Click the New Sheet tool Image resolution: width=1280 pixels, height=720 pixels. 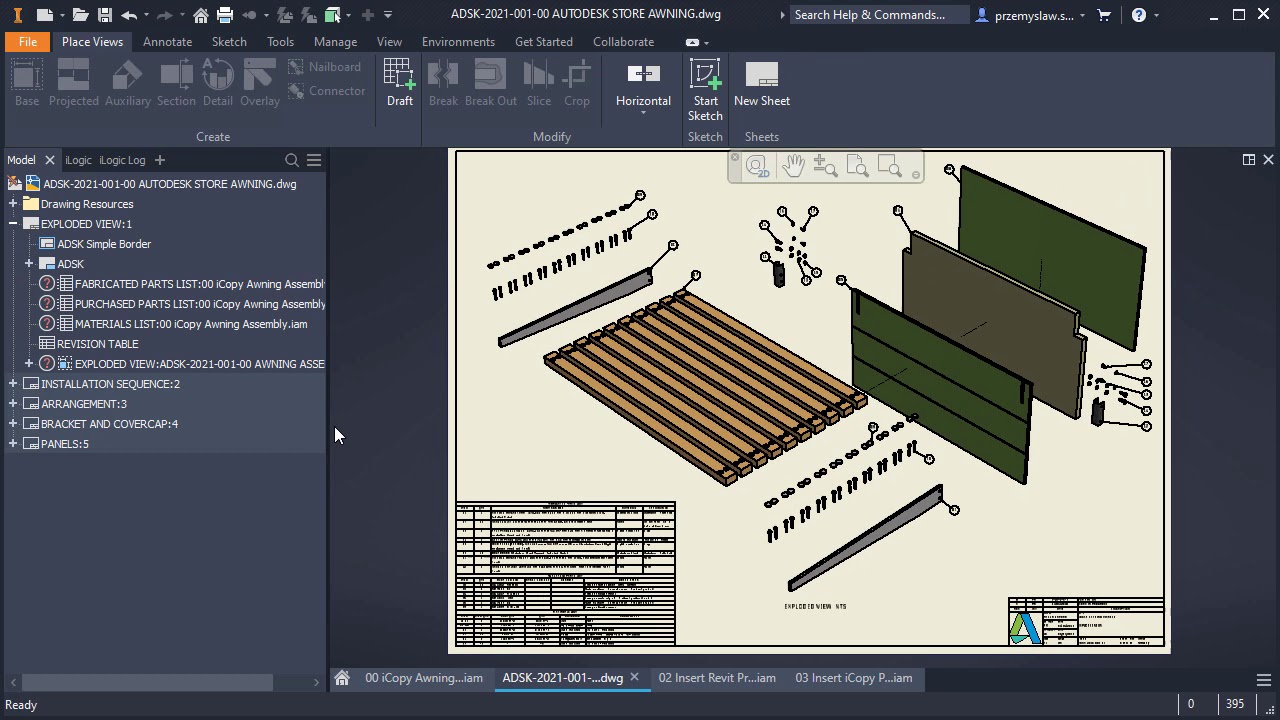[x=762, y=82]
